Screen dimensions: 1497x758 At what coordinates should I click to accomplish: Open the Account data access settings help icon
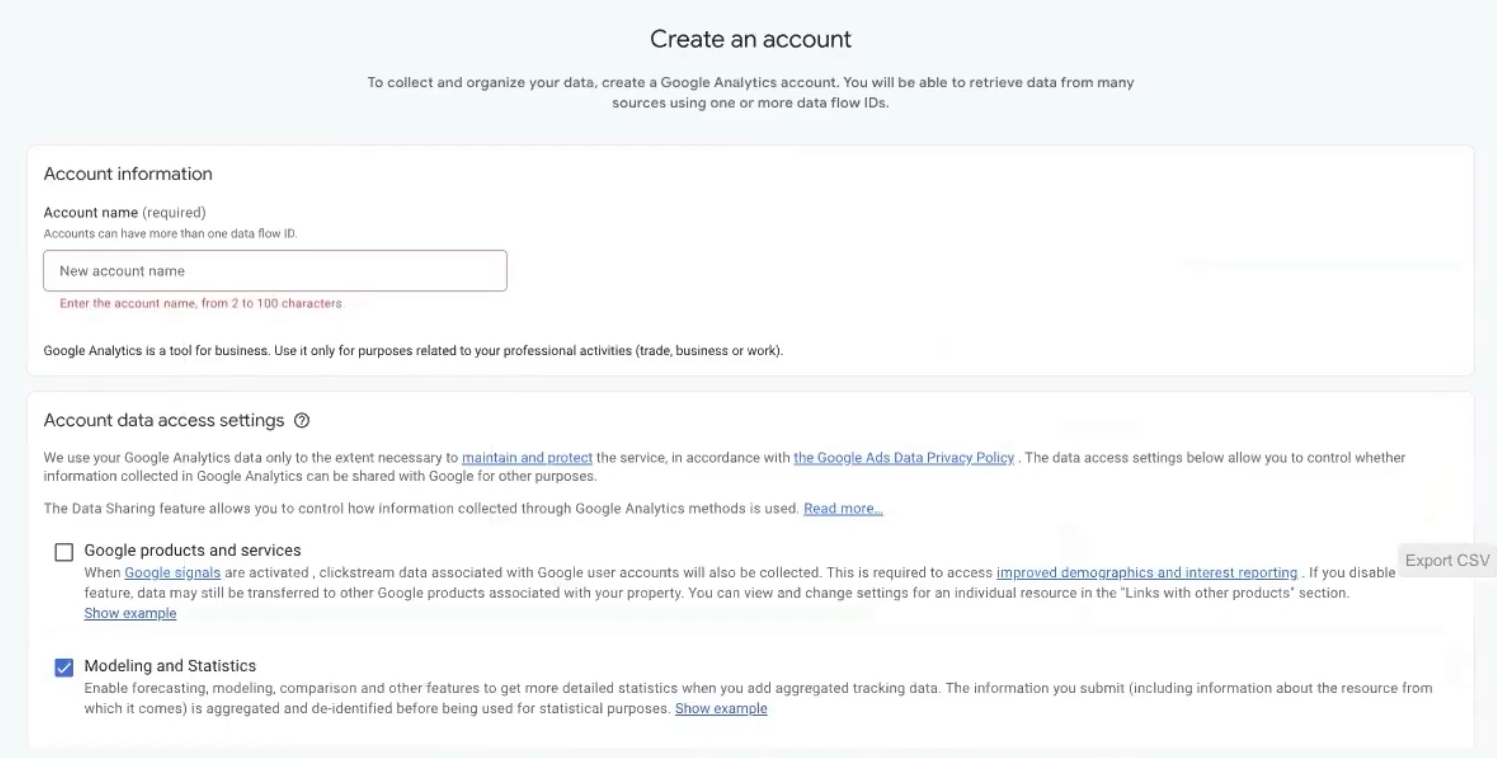(x=302, y=421)
